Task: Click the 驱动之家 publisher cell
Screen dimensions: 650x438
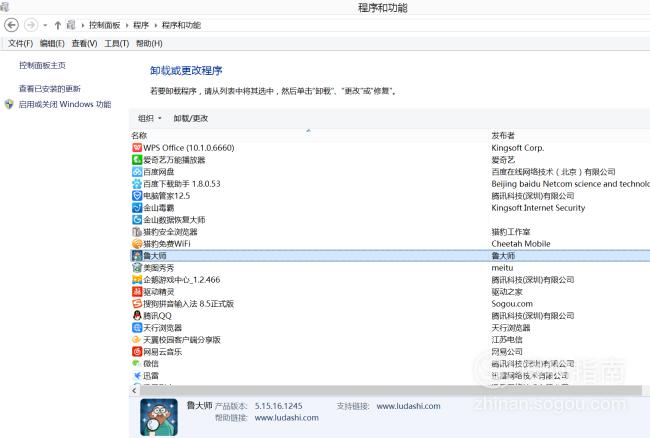Action: [x=507, y=292]
